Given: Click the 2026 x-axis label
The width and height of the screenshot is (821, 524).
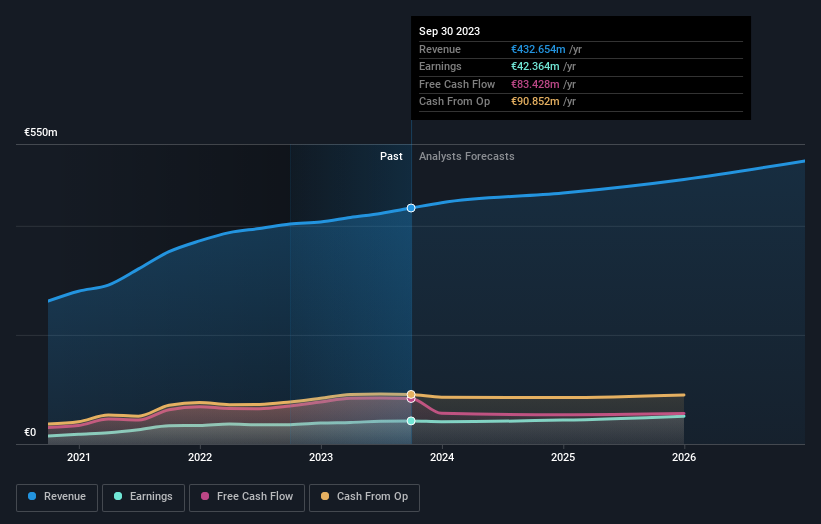Looking at the screenshot, I should 684,457.
